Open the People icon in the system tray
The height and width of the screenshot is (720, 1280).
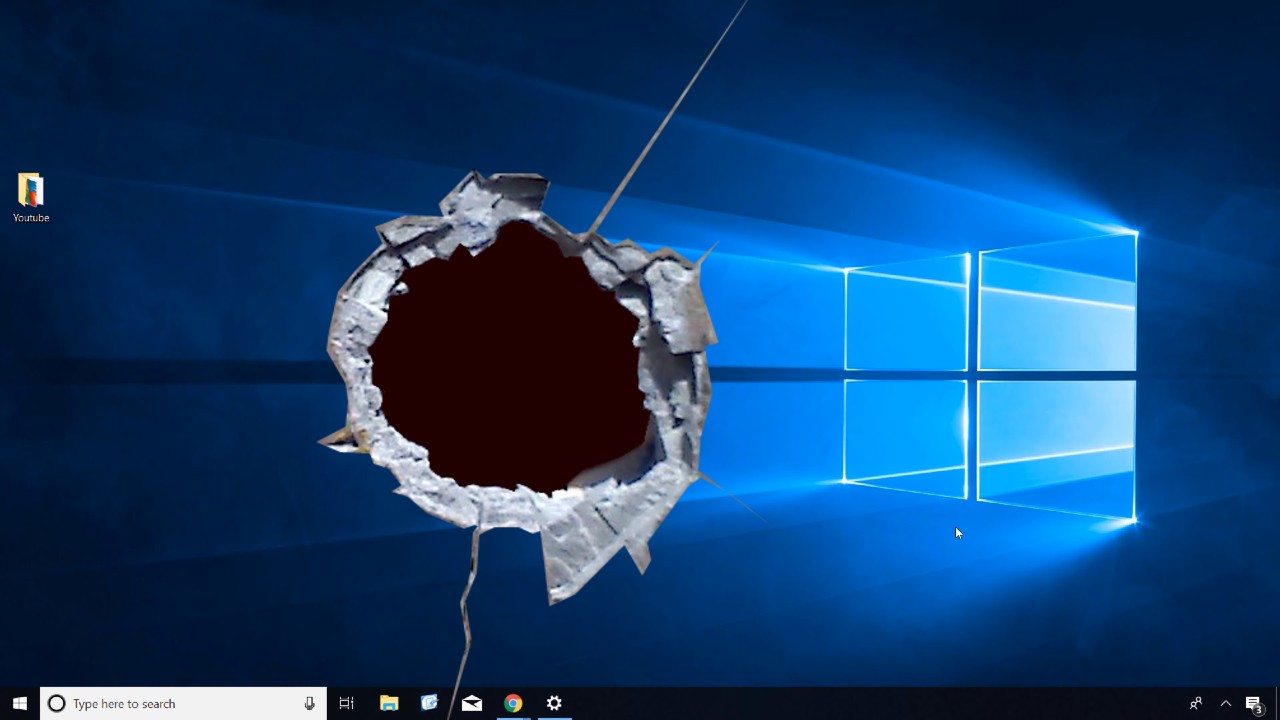(1196, 703)
